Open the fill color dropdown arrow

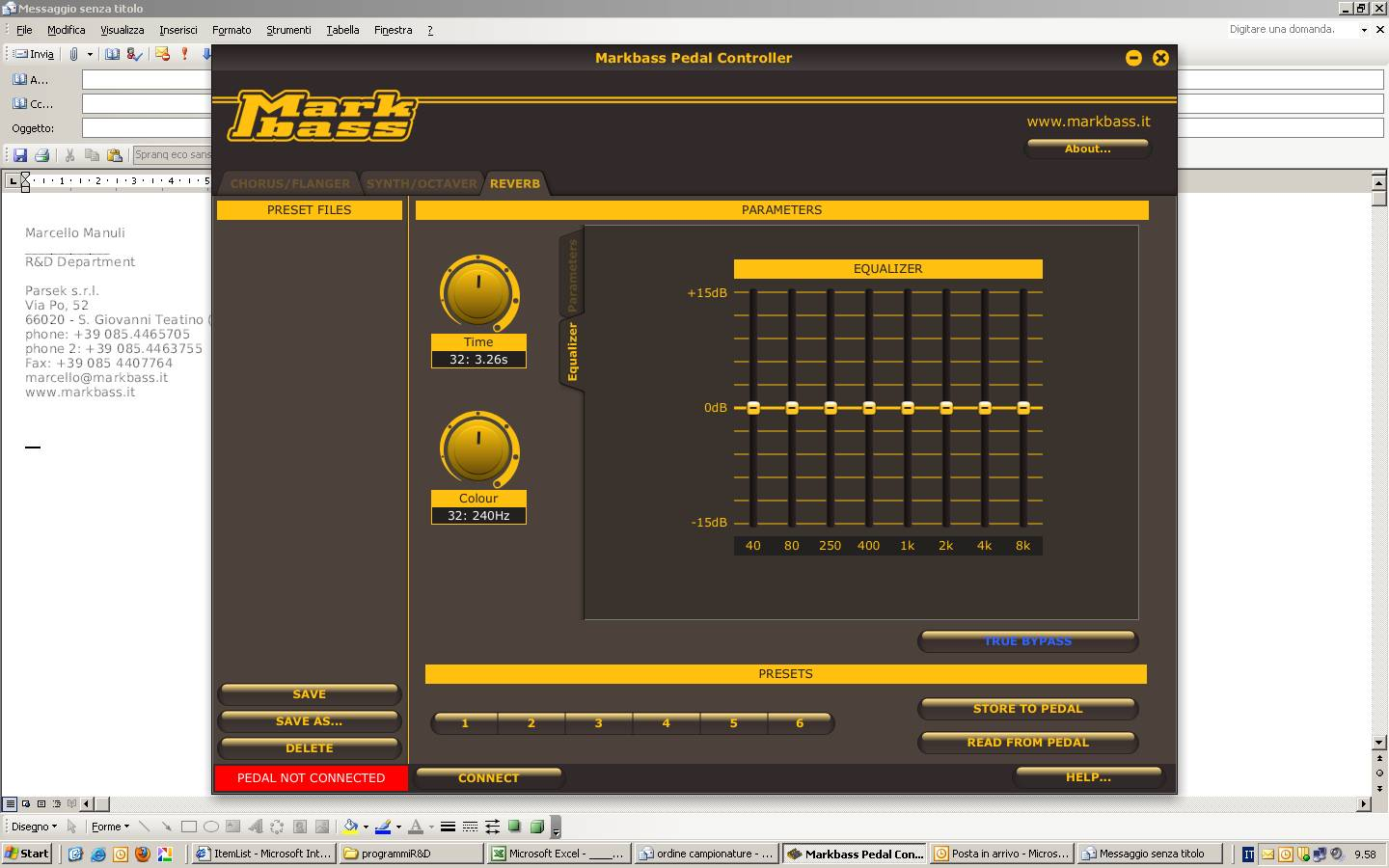point(366,827)
